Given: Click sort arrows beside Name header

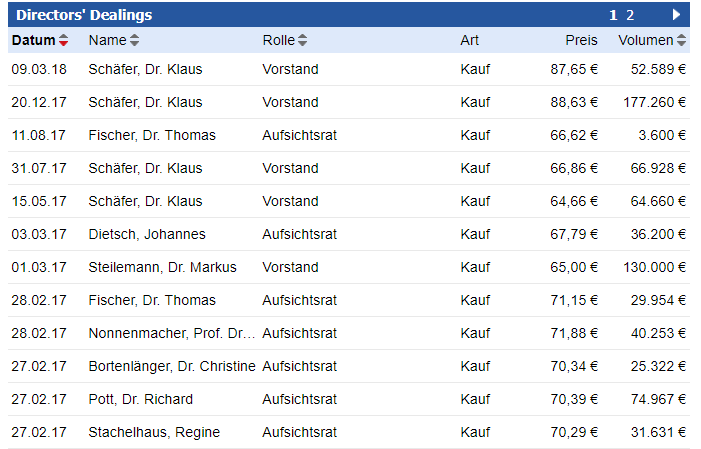Looking at the screenshot, I should [135, 41].
